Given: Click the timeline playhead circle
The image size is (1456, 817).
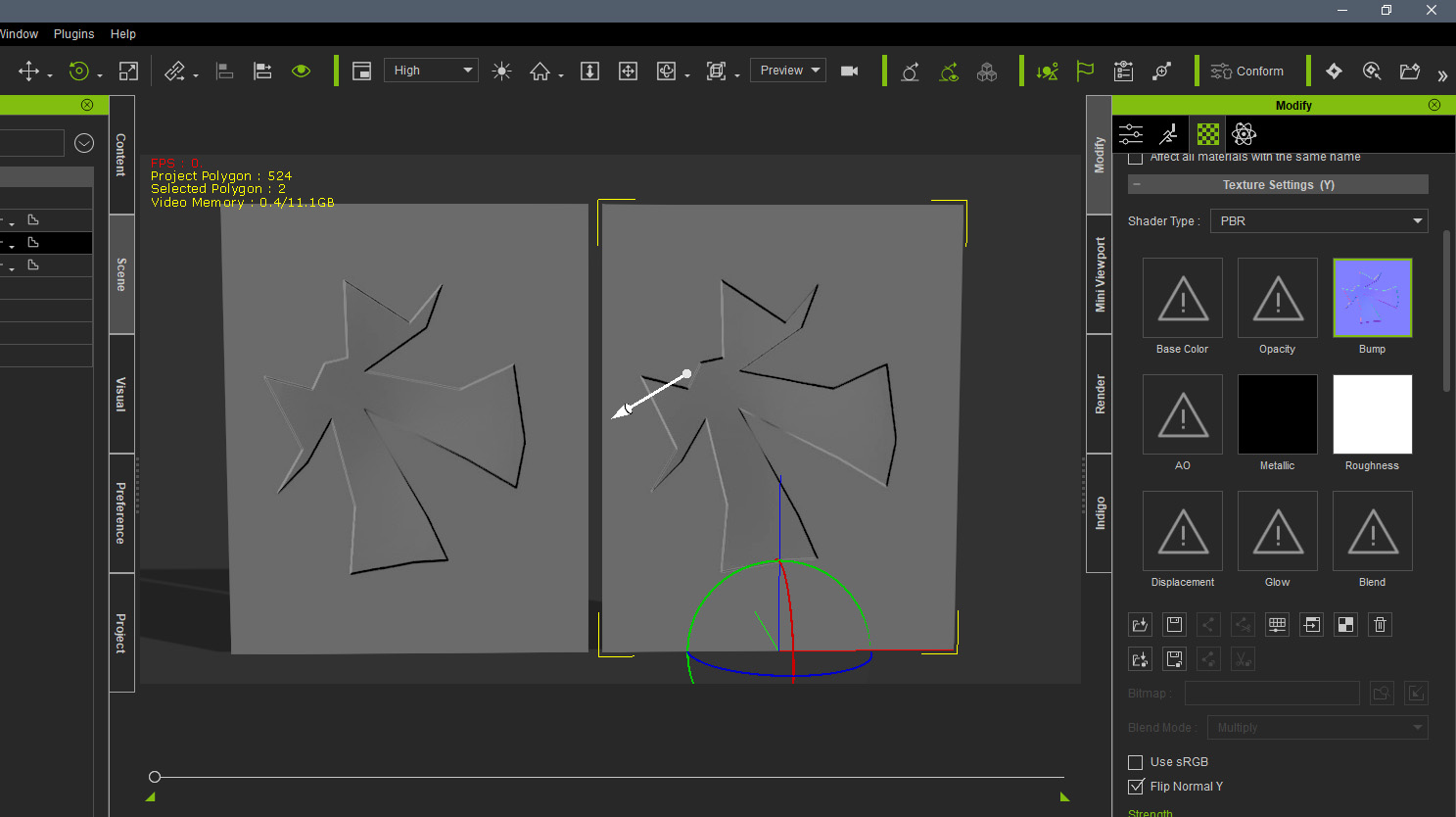Looking at the screenshot, I should pos(155,777).
